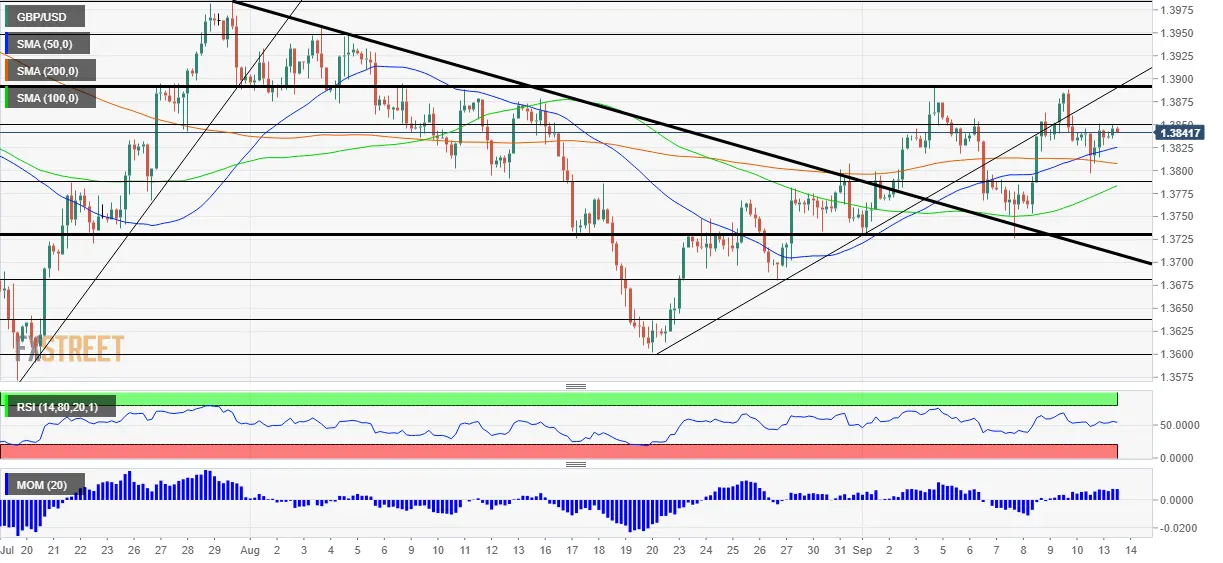Image resolution: width=1223 pixels, height=563 pixels.
Task: Click the 1.3650 price axis label
Action: pyautogui.click(x=1175, y=309)
